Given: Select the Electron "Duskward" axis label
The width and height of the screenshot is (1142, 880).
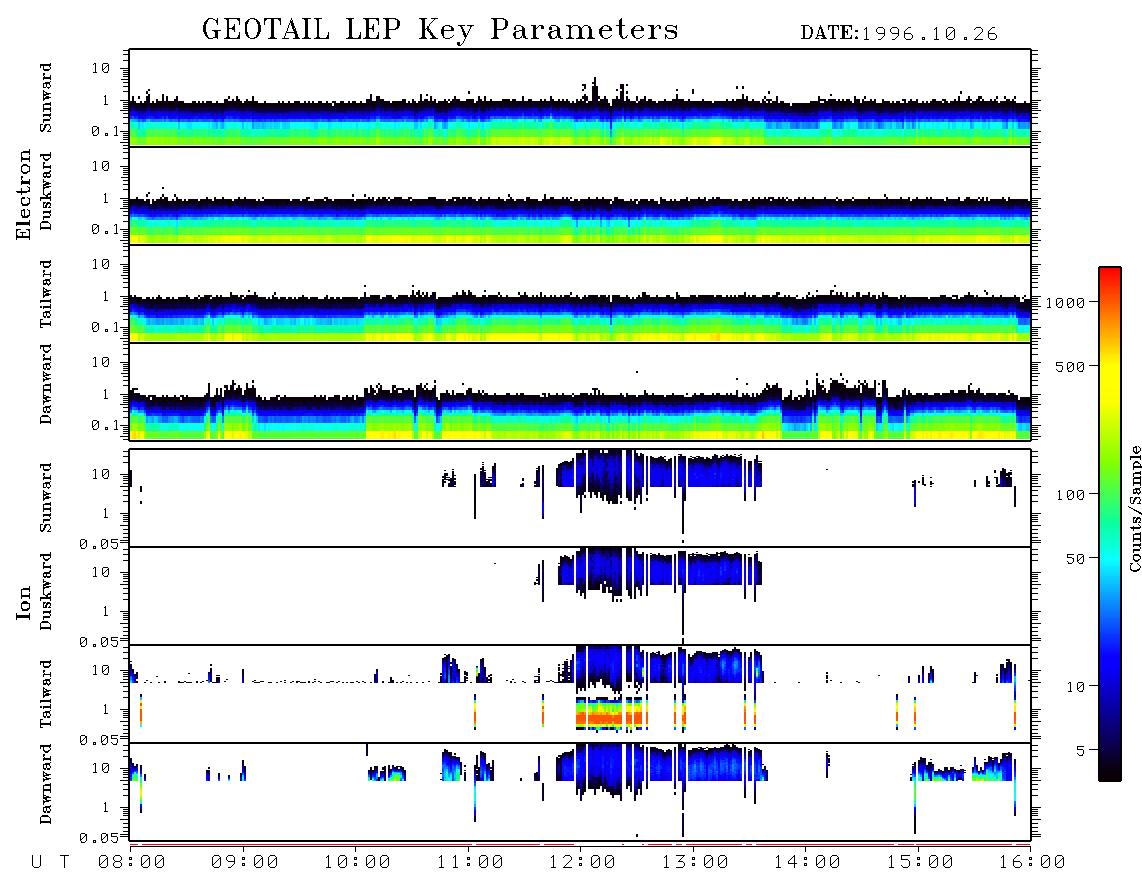Looking at the screenshot, I should click(x=46, y=191).
